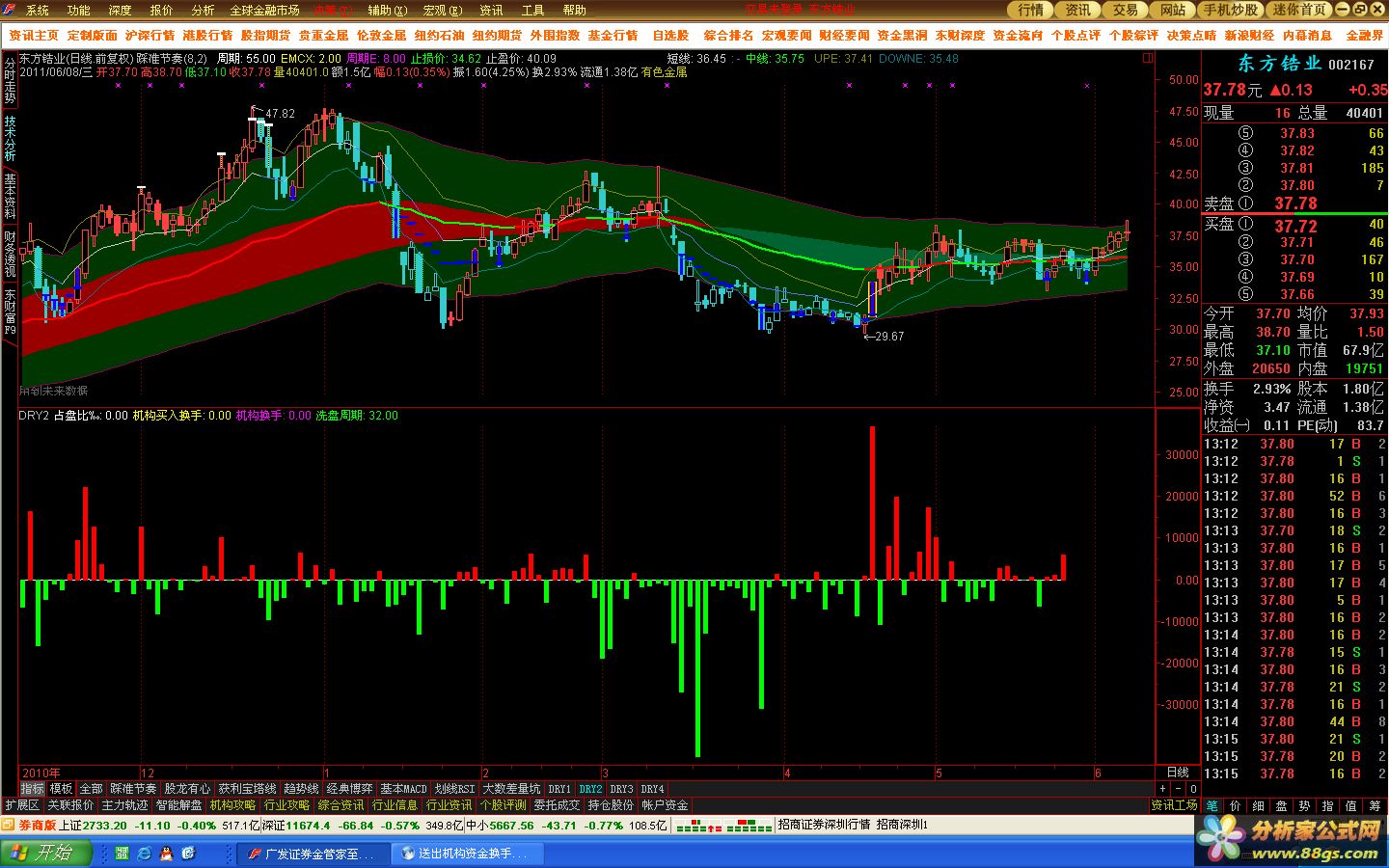
Task: Open the 主力轨迹 bottom tab
Action: click(124, 805)
